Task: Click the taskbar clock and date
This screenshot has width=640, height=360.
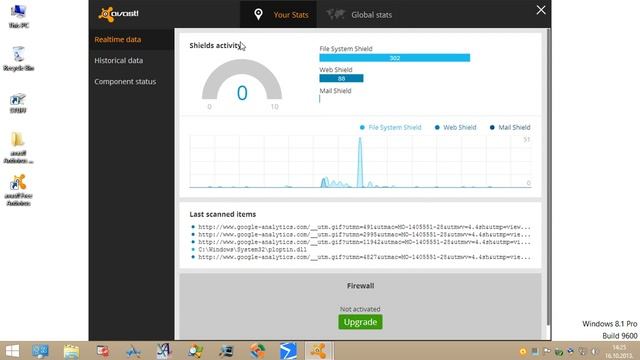Action: click(619, 351)
